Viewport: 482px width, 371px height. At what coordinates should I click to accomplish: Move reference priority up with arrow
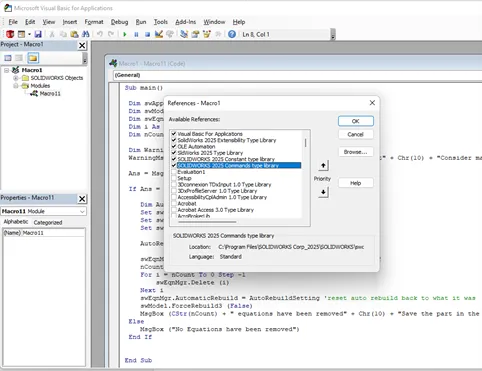pyautogui.click(x=323, y=165)
